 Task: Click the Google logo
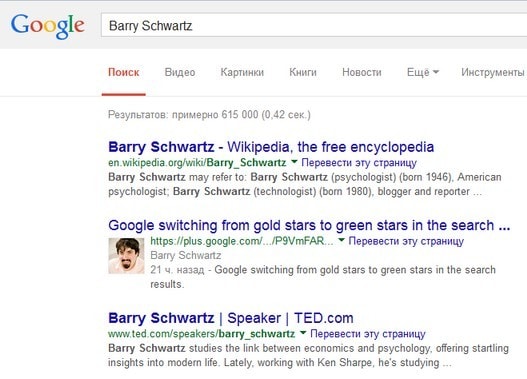(x=47, y=26)
